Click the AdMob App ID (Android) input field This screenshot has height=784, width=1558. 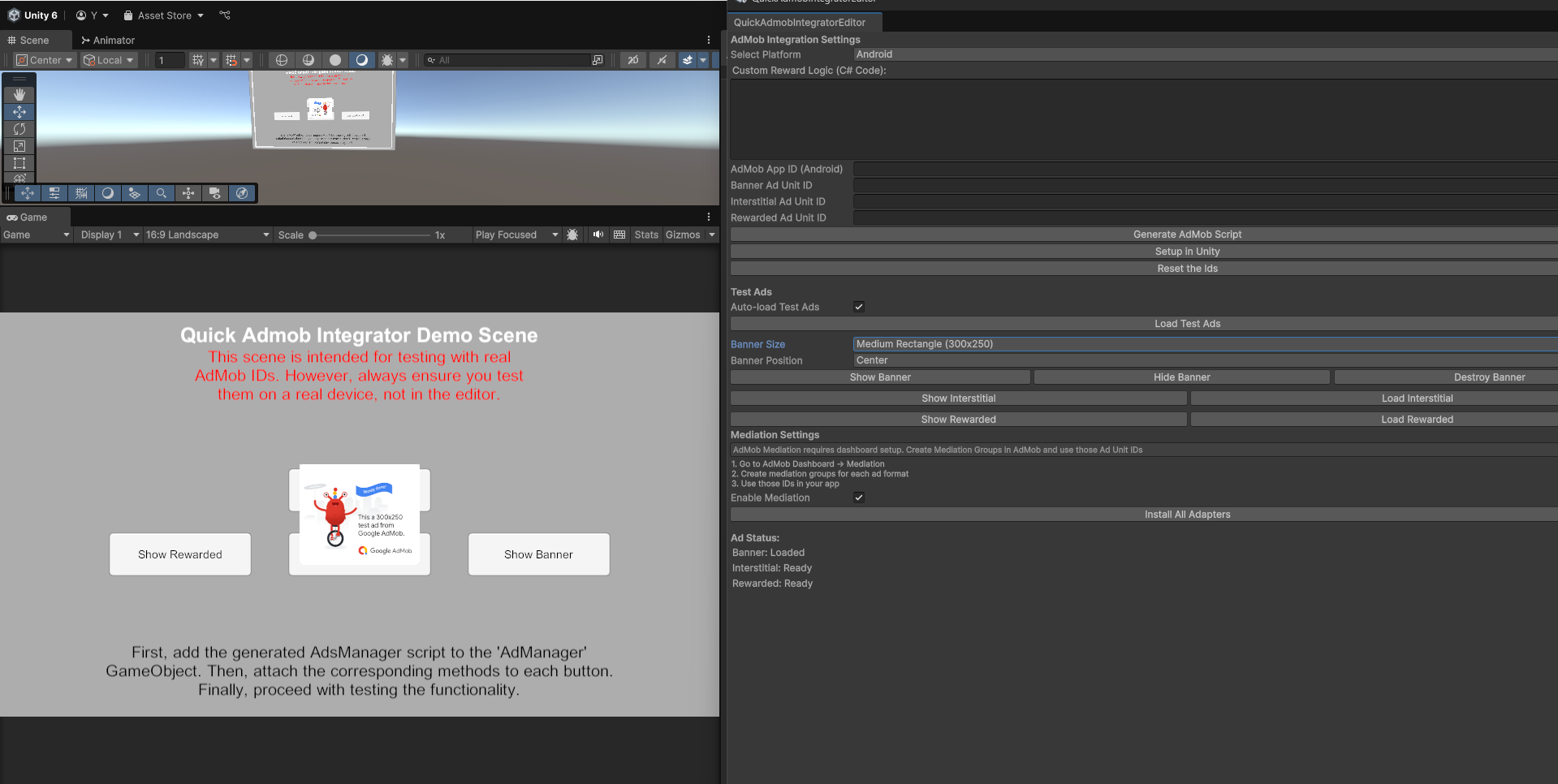coord(1205,169)
